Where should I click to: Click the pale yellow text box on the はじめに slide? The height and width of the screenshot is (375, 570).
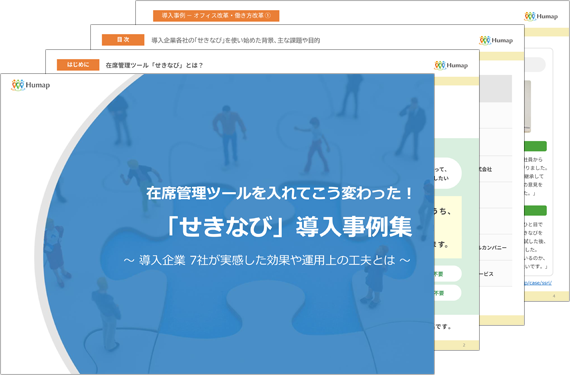coord(448,227)
